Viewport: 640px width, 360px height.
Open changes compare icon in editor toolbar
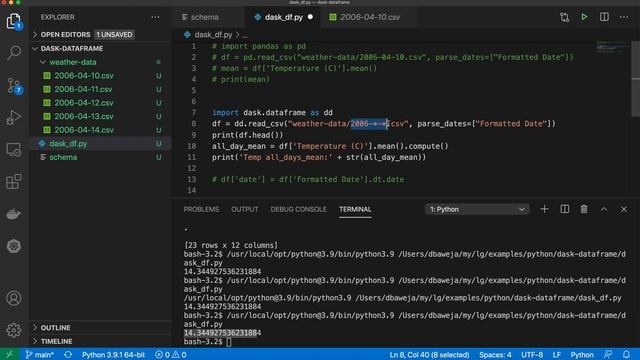[x=564, y=17]
